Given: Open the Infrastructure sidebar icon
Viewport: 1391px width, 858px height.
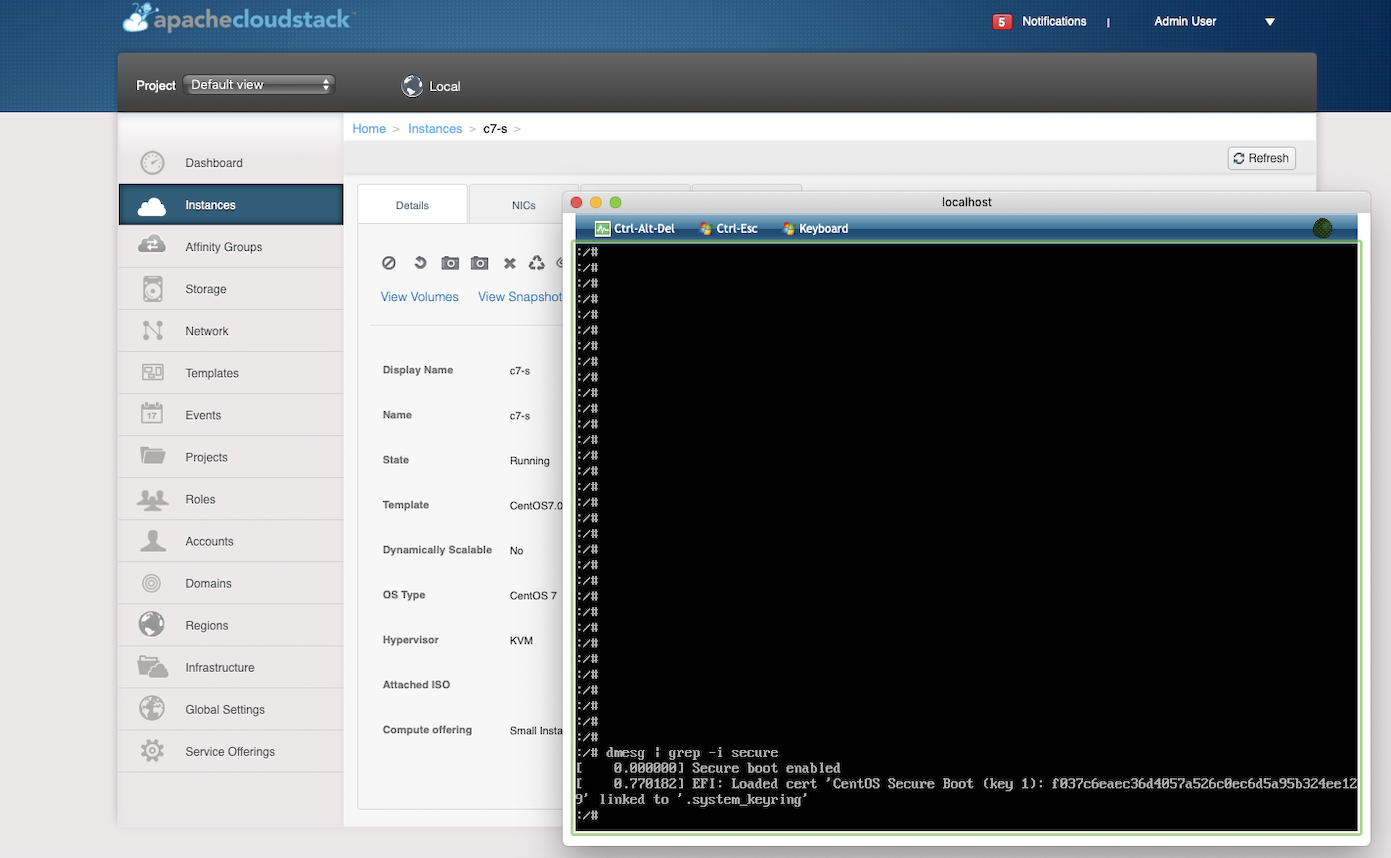Looking at the screenshot, I should coord(152,667).
